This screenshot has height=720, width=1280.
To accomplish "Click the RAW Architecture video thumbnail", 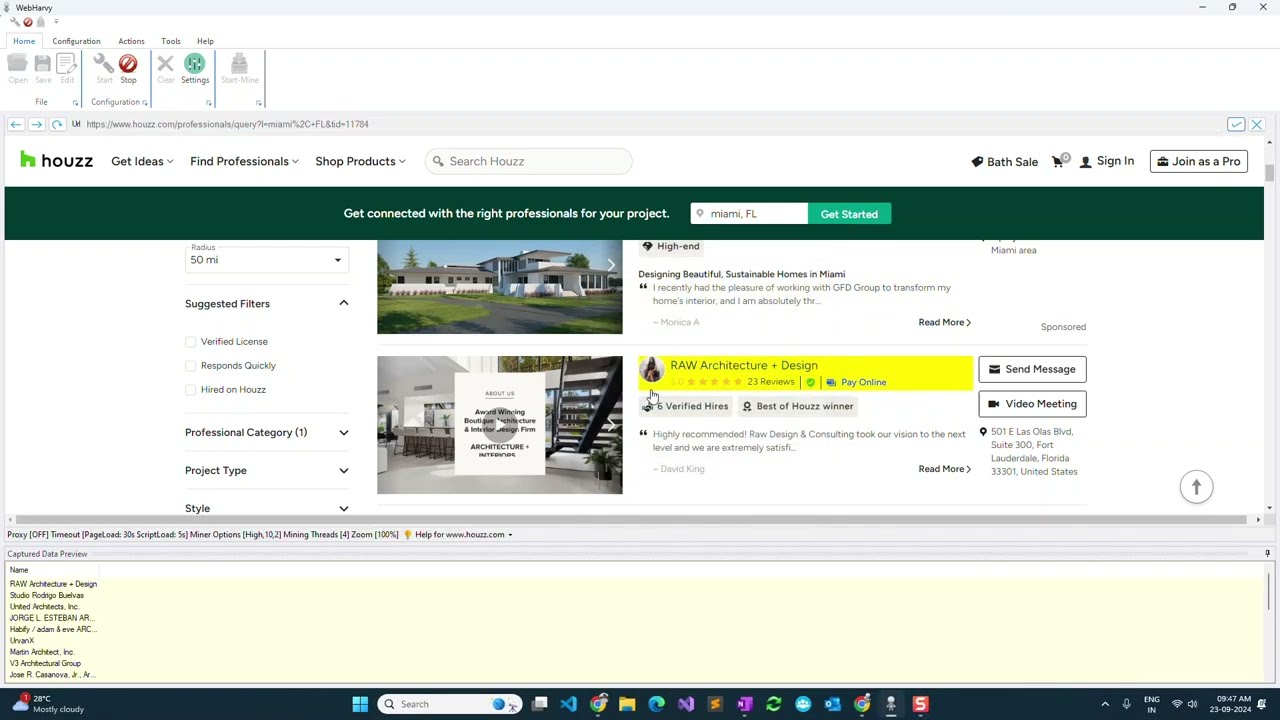I will 499,425.
